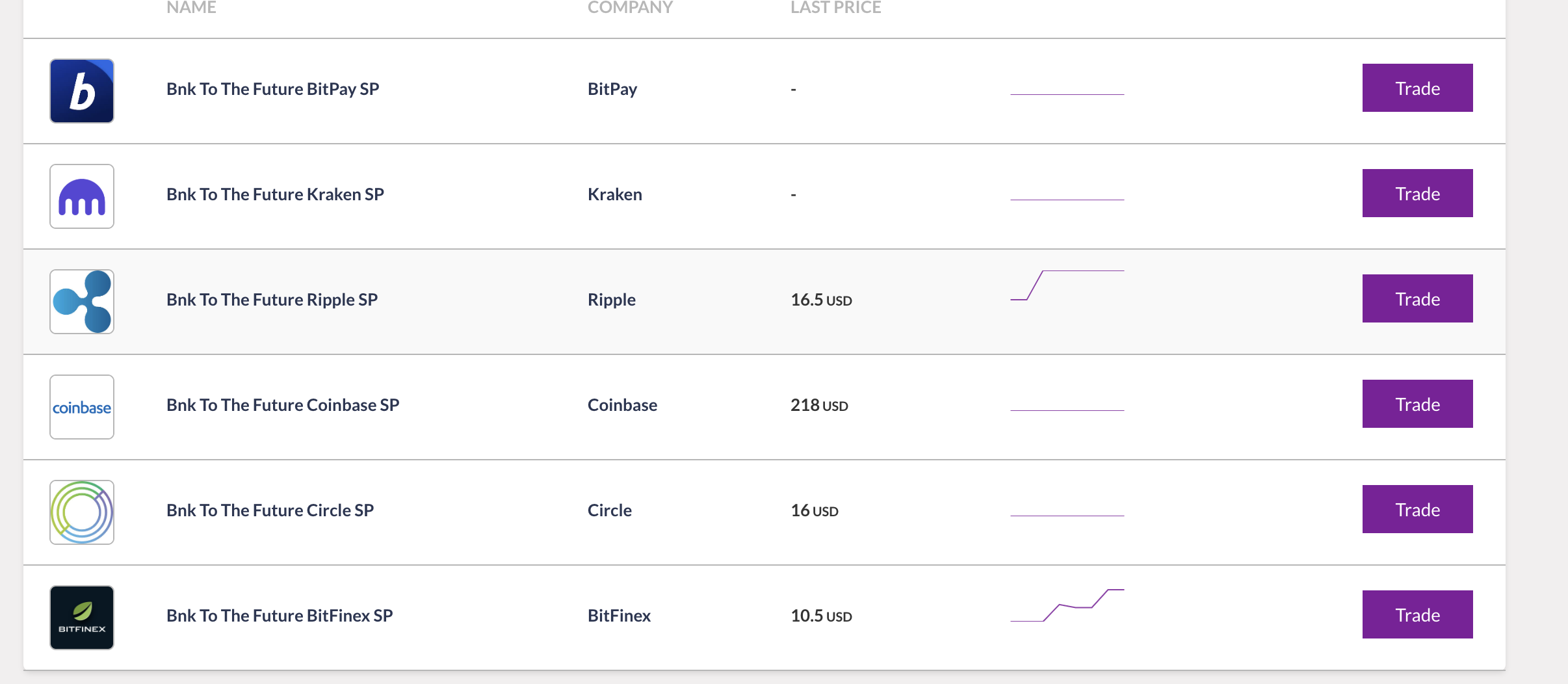
Task: Click the BitFinex logo icon
Action: coord(82,618)
